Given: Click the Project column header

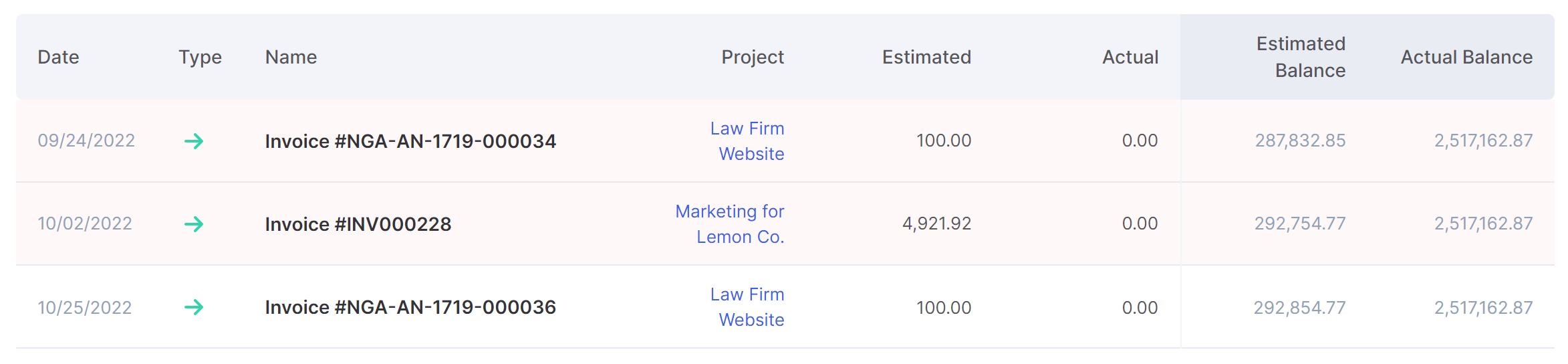Looking at the screenshot, I should coord(753,58).
